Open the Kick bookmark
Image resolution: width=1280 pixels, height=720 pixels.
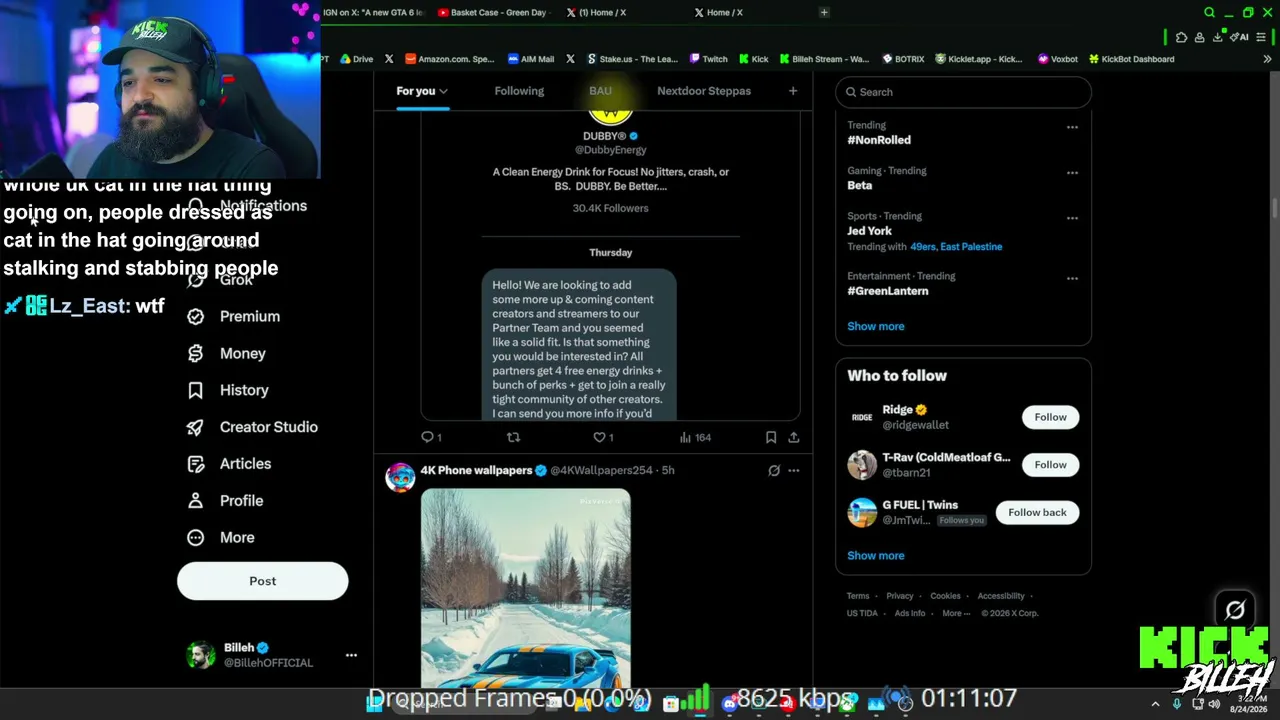click(x=752, y=59)
